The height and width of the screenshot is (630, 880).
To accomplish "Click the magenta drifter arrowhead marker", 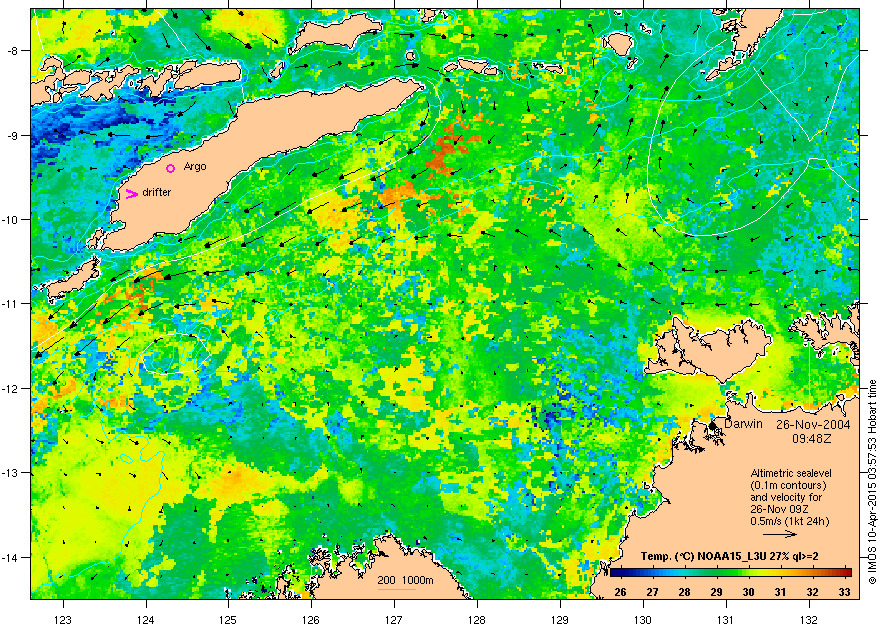I will pos(131,194).
